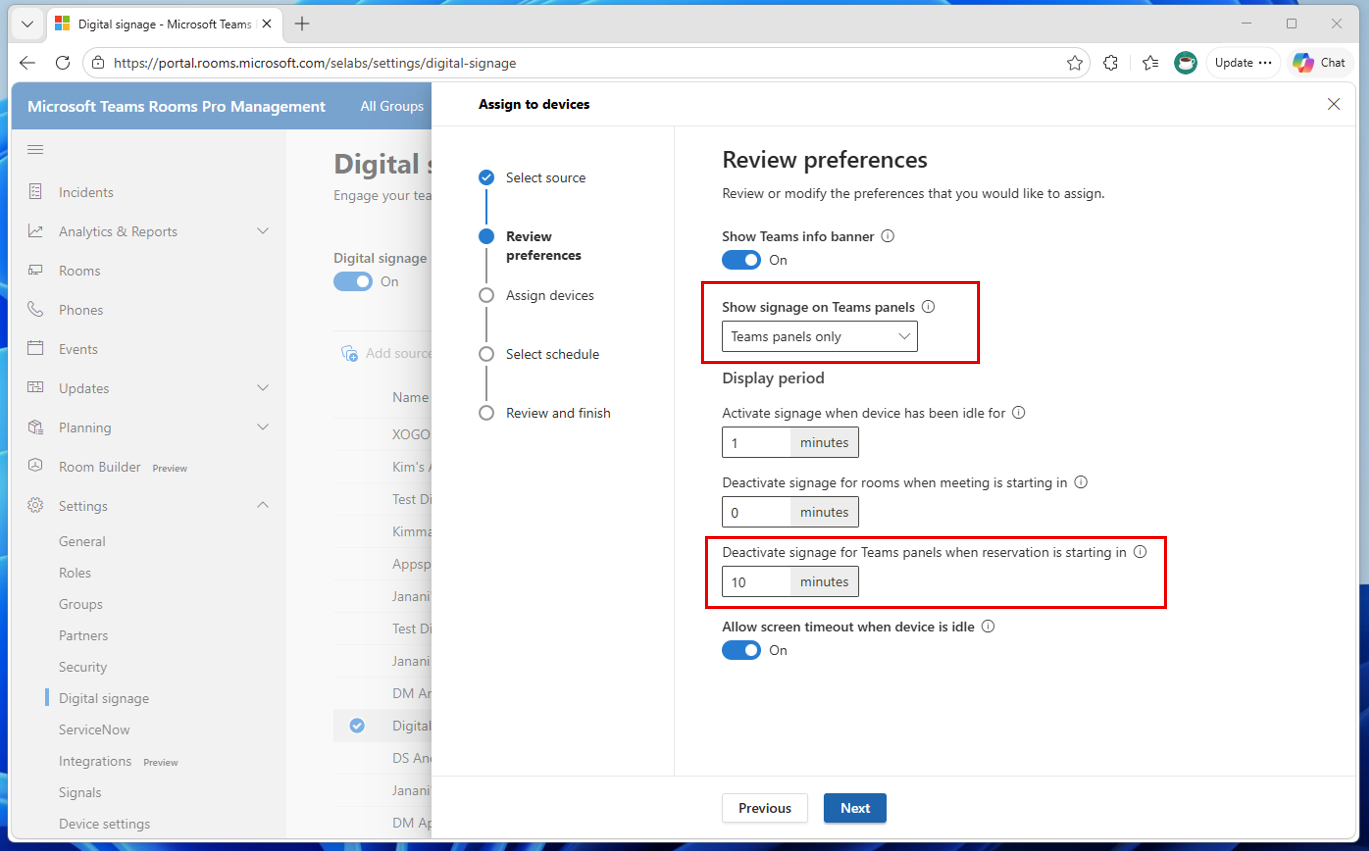Click the idle activation minutes field

756,443
